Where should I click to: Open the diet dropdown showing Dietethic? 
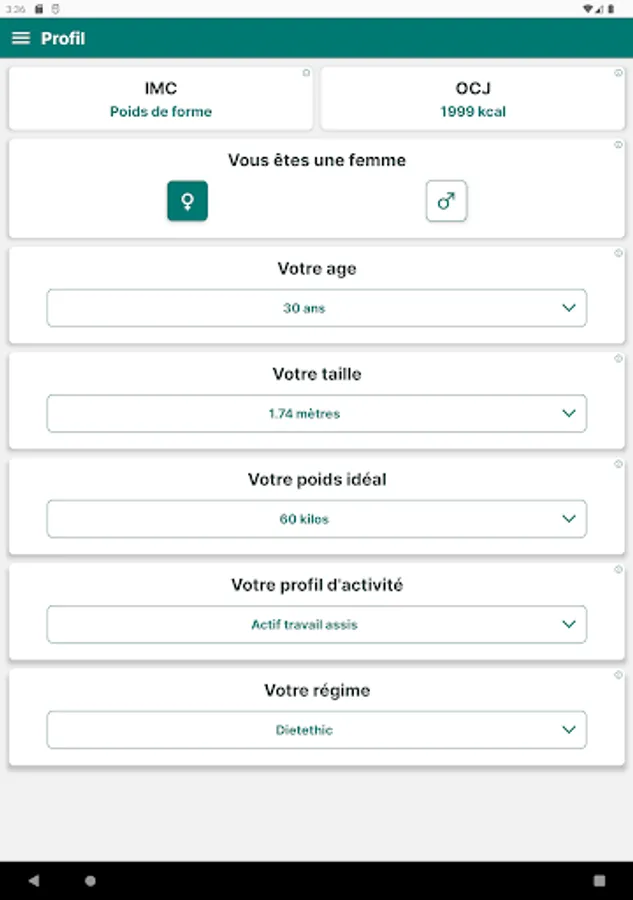(x=316, y=730)
